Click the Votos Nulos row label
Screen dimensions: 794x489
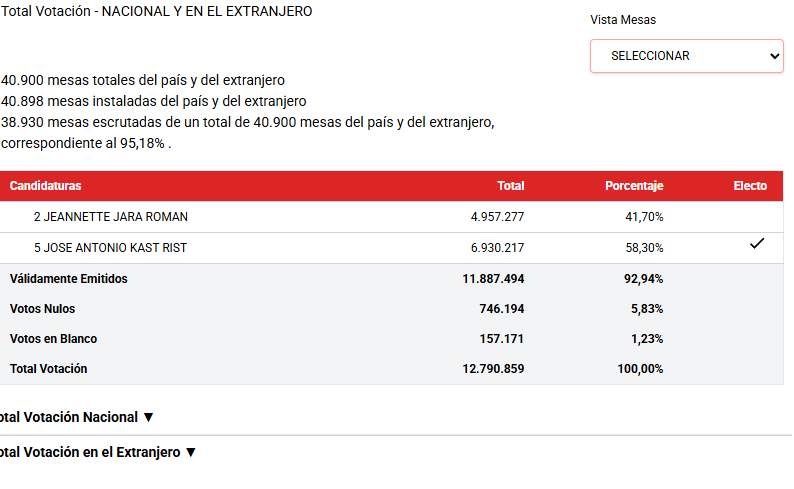(42, 309)
